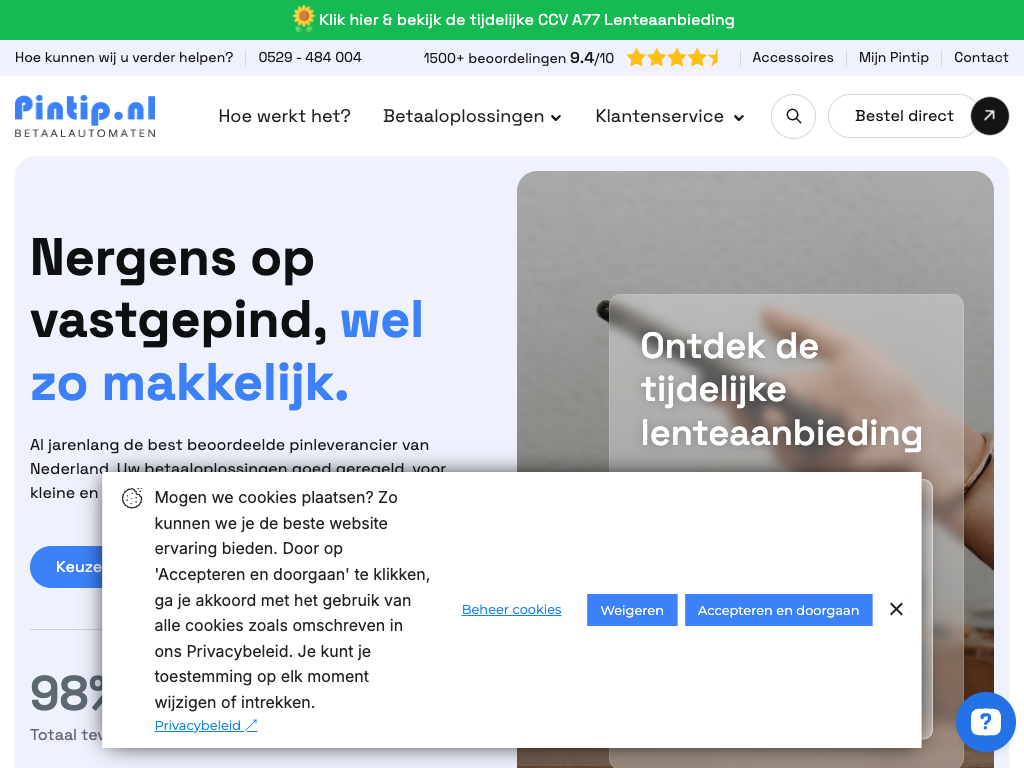
Task: Open the Hoe werkt het? menu item
Action: pyautogui.click(x=284, y=116)
